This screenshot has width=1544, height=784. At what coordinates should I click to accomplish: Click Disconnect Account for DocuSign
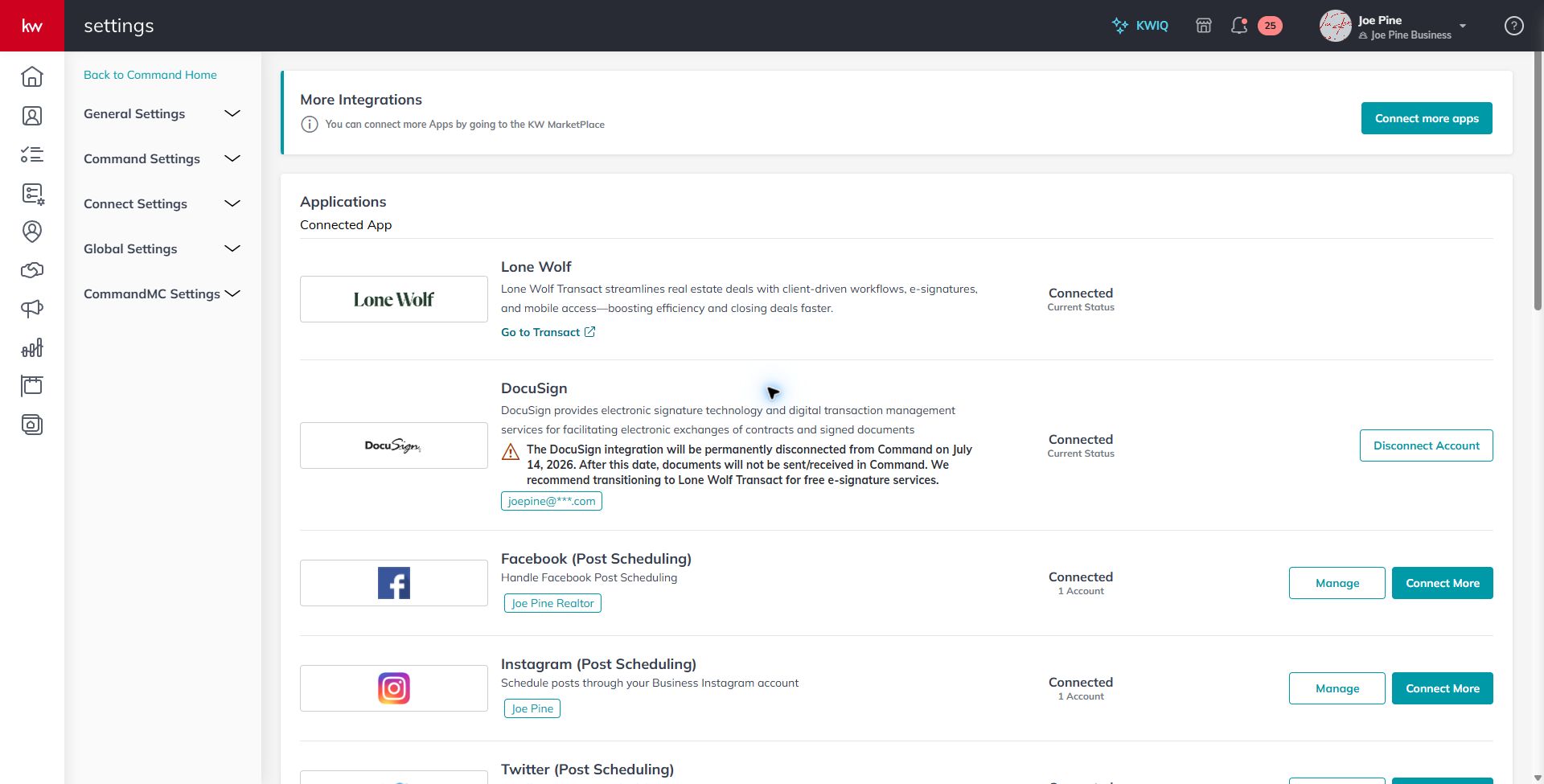point(1427,445)
